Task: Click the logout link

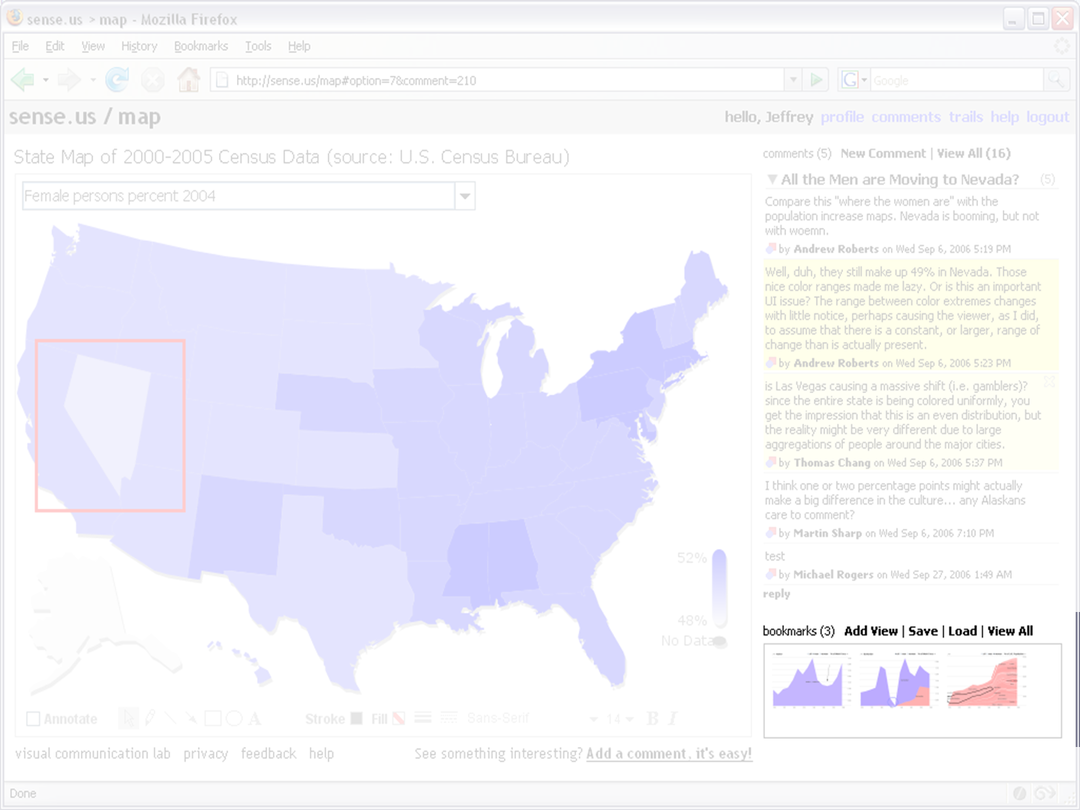Action: click(1047, 117)
